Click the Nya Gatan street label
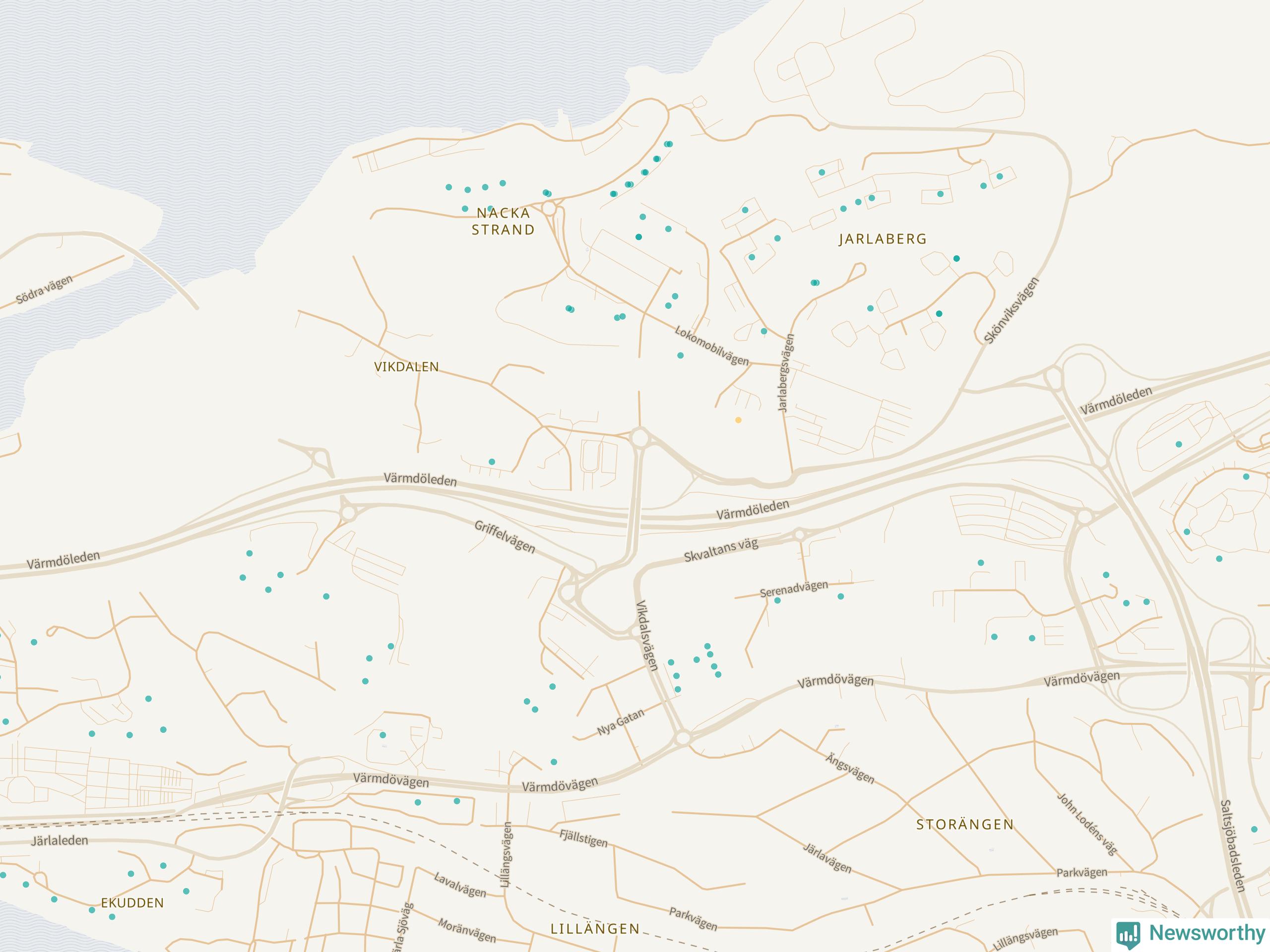The height and width of the screenshot is (952, 1270). coord(621,722)
